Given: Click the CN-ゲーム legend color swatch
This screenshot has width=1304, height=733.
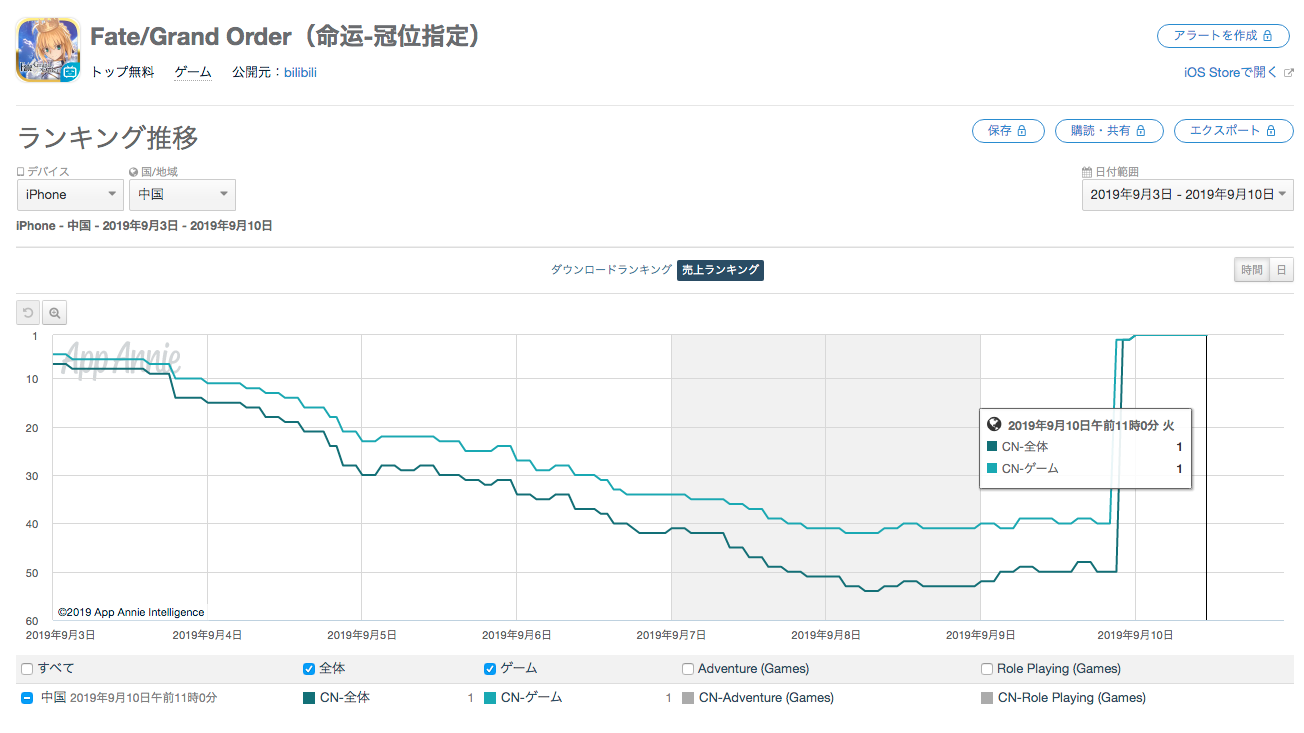Looking at the screenshot, I should click(x=490, y=698).
